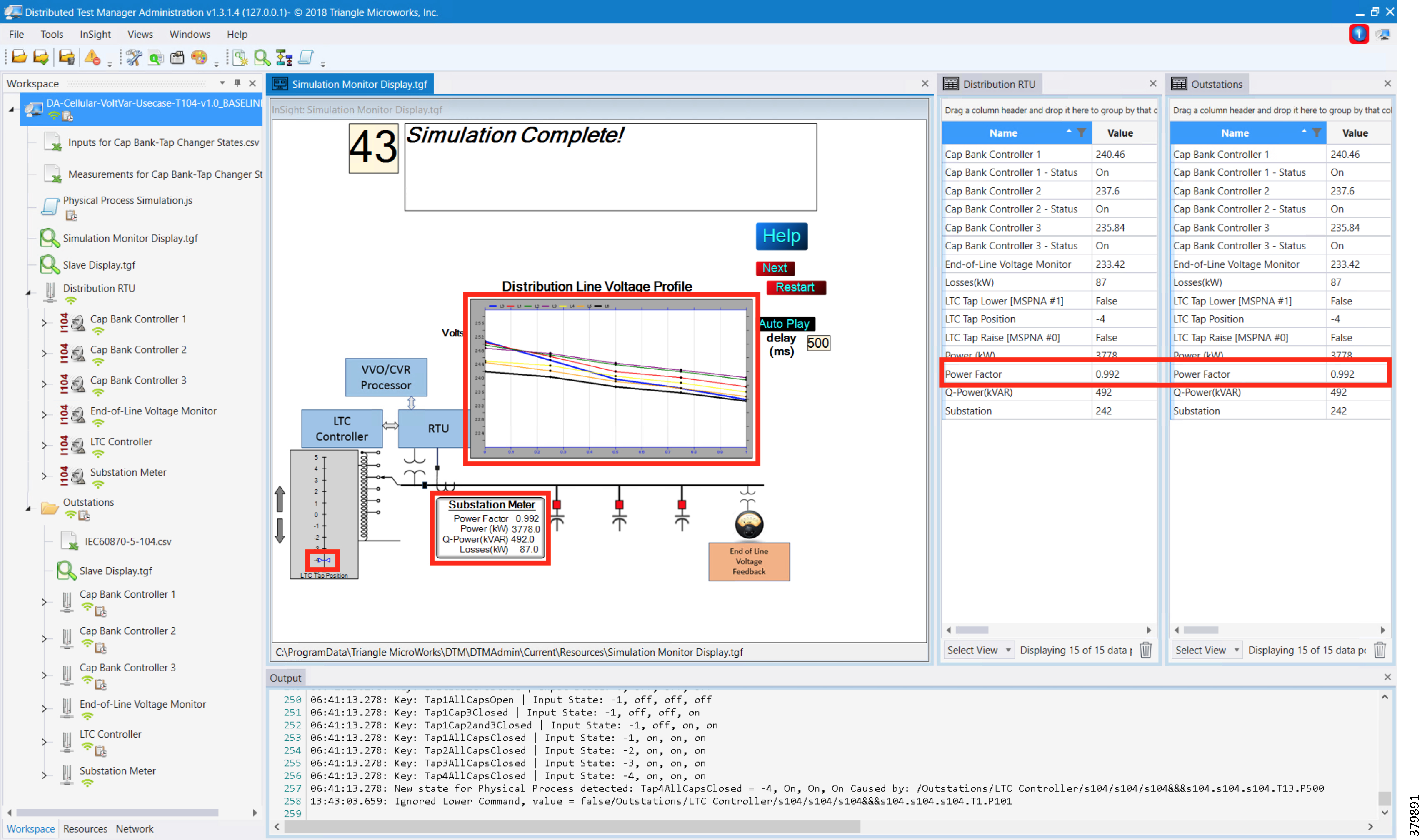1422x840 pixels.
Task: Click filter icon on Distribution RTU Name column
Action: coord(1081,133)
